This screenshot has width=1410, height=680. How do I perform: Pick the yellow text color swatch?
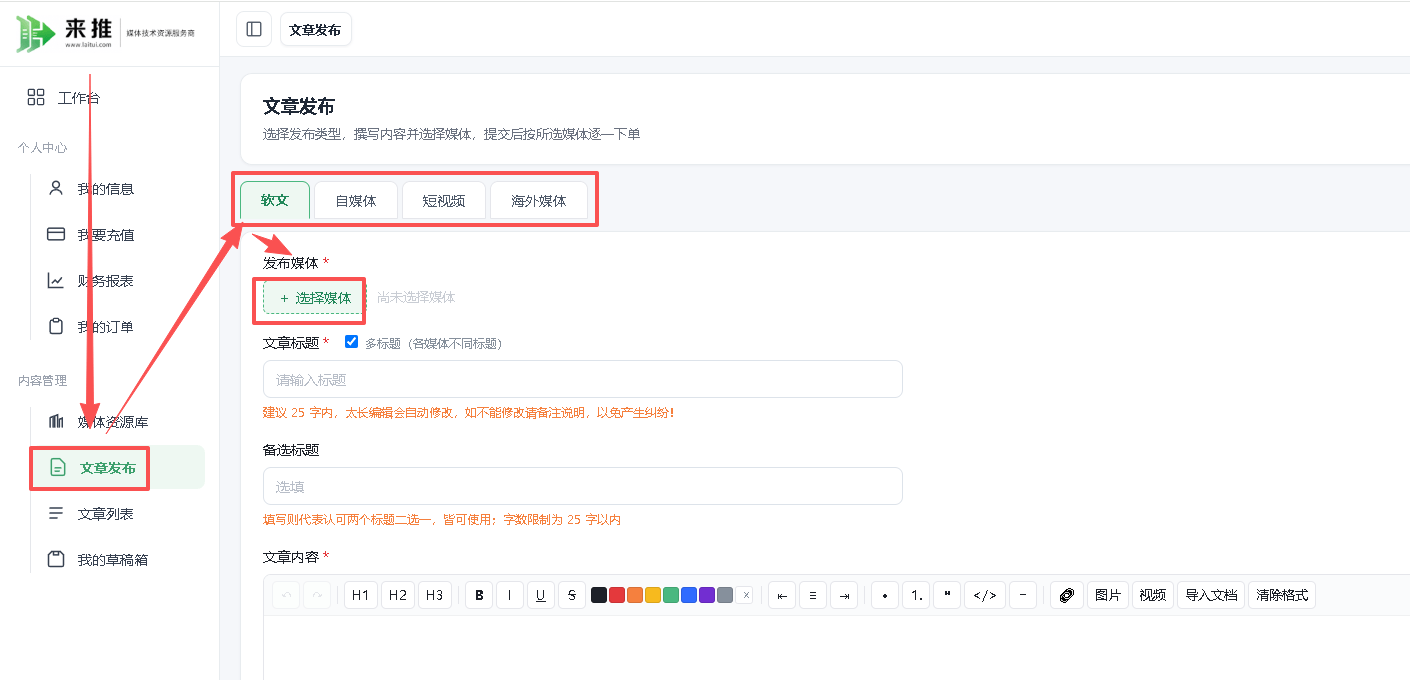click(x=653, y=595)
